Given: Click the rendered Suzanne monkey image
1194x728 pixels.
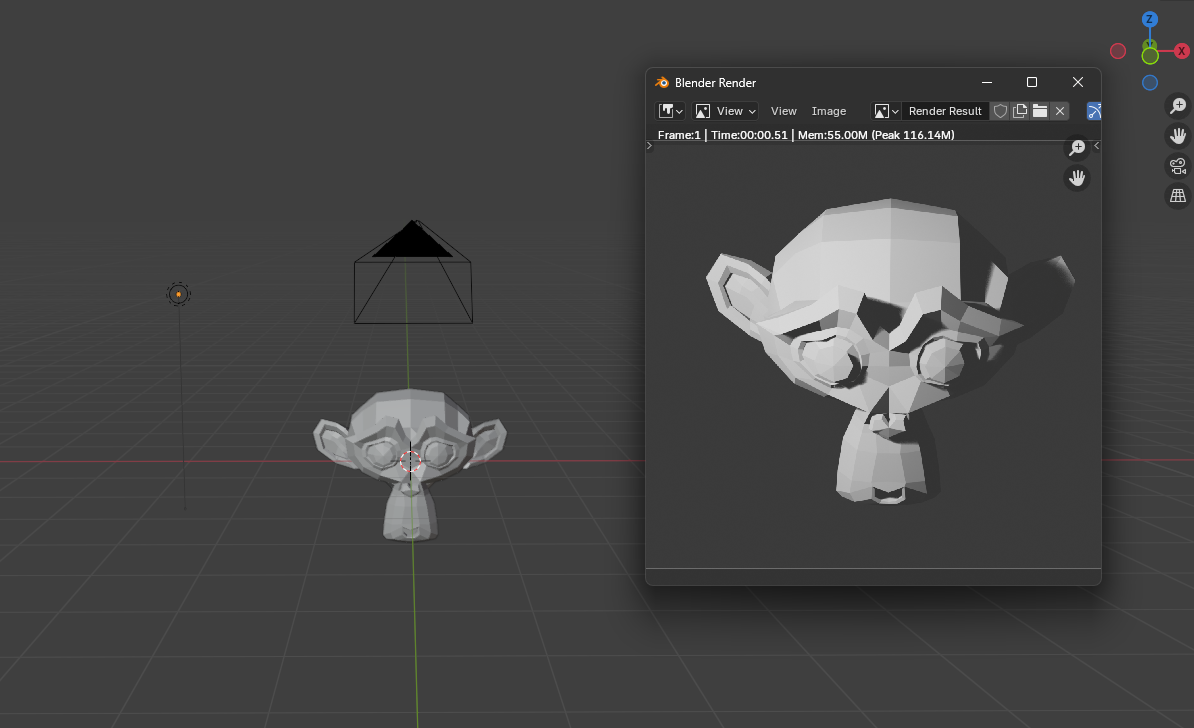Looking at the screenshot, I should pos(889,350).
